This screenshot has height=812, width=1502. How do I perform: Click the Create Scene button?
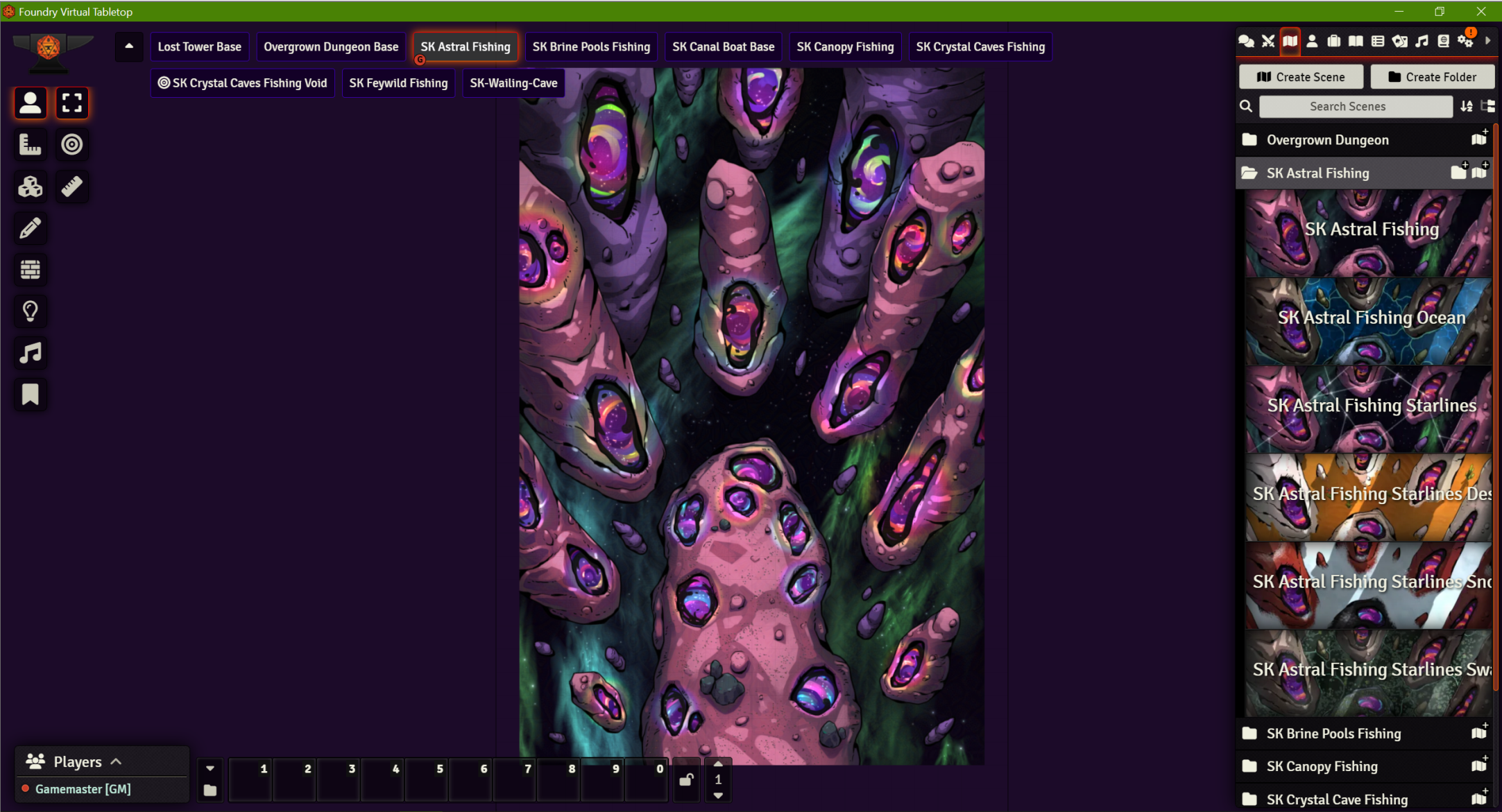[x=1302, y=77]
